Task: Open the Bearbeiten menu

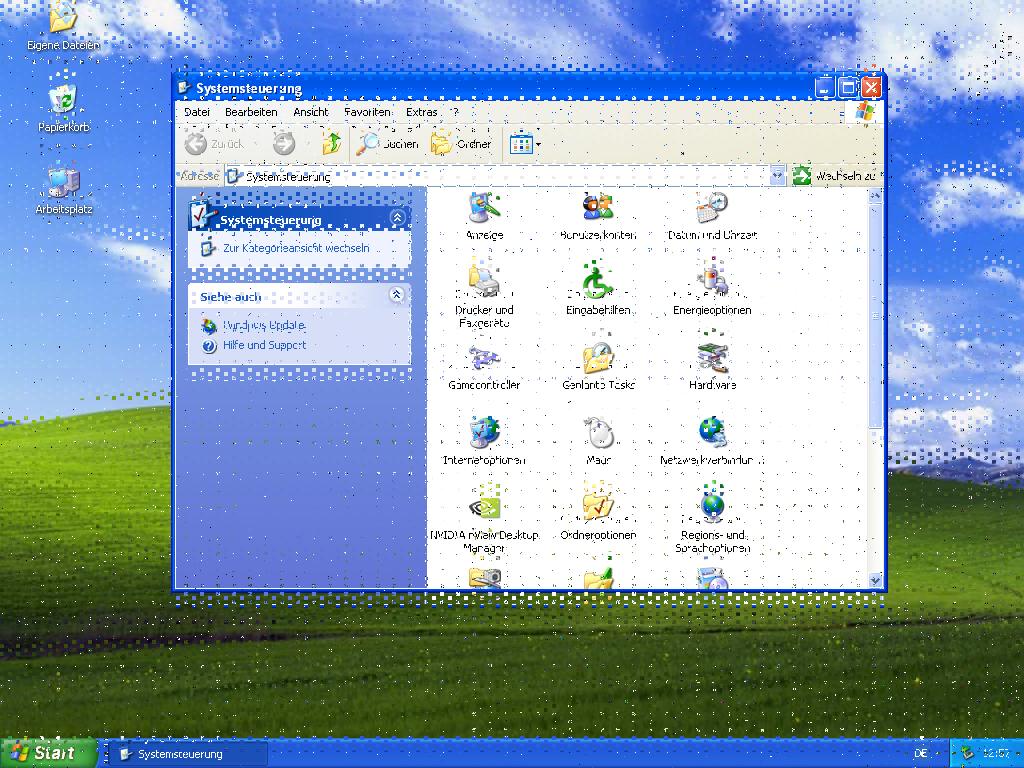Action: coord(251,112)
